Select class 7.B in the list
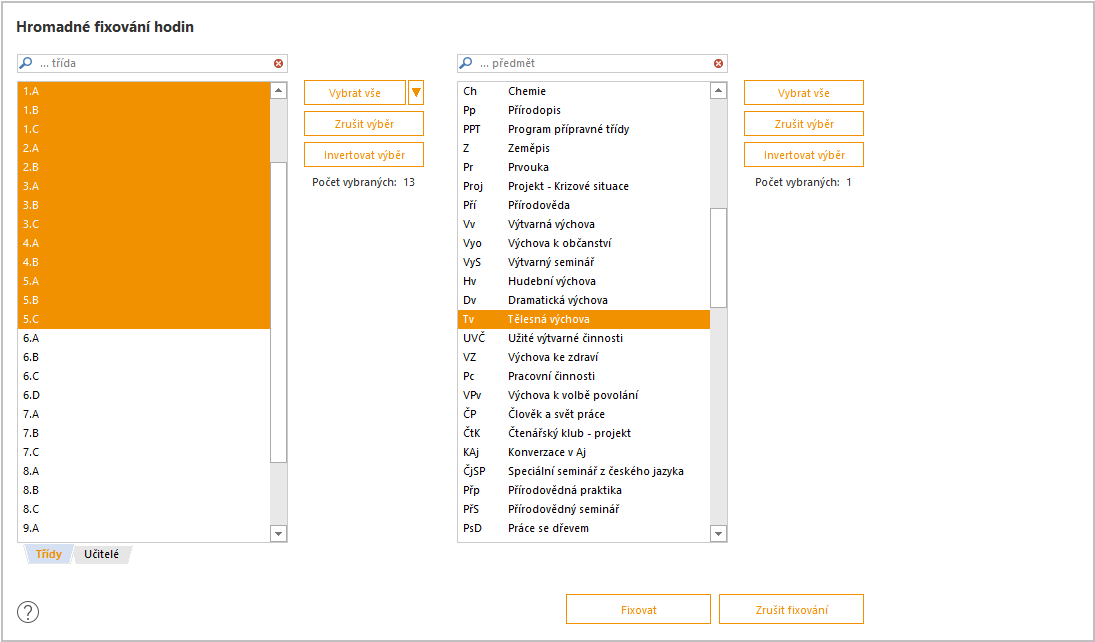This screenshot has width=1095, height=642. (144, 433)
